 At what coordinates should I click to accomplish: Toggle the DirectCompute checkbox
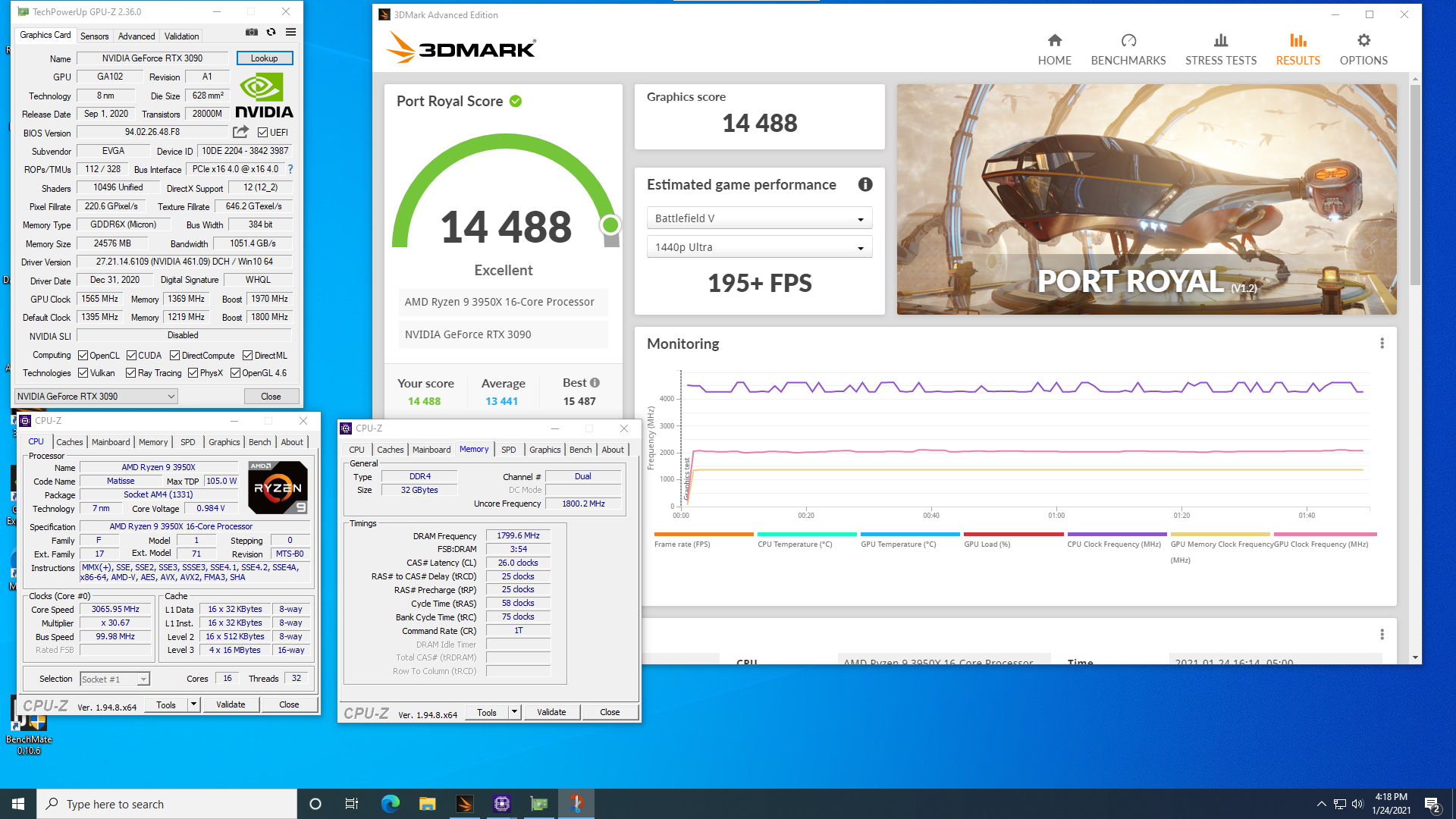point(175,356)
